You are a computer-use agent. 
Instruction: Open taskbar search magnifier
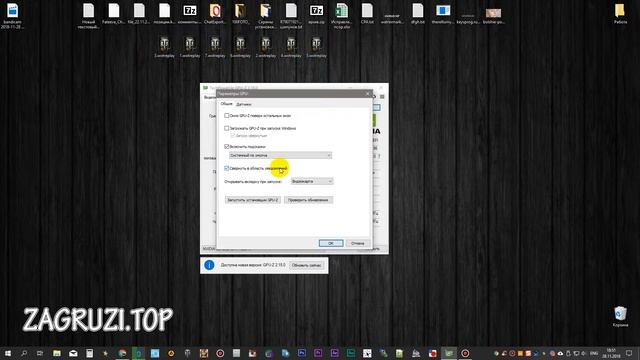pyautogui.click(x=24, y=353)
